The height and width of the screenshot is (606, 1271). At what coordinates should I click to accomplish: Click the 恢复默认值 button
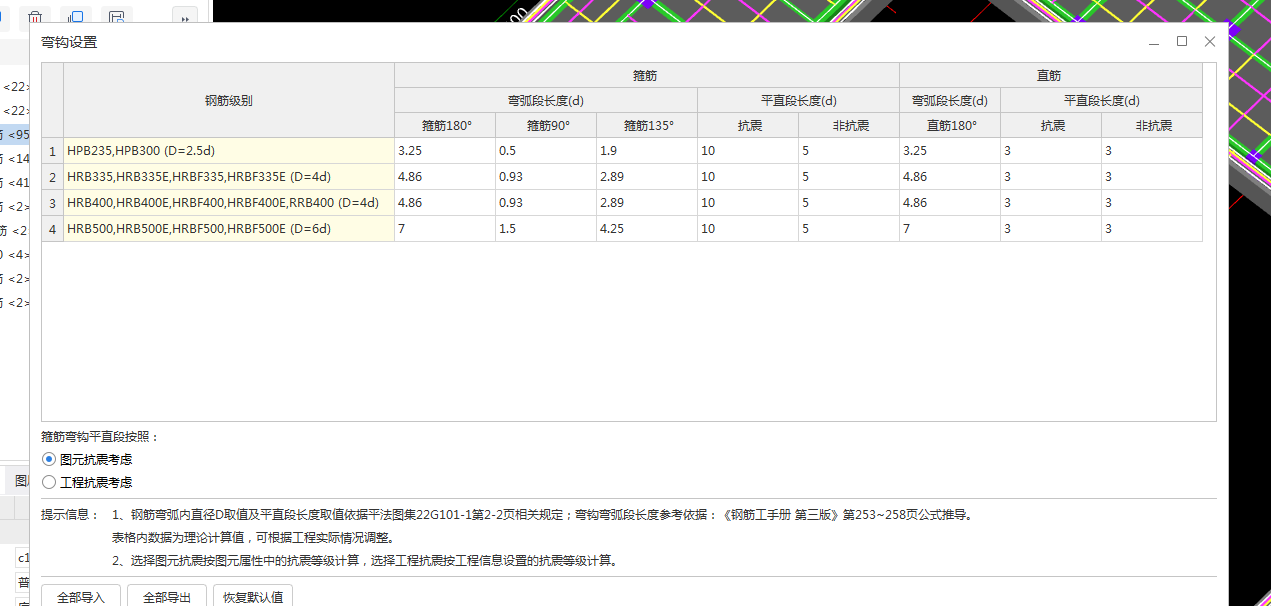pyautogui.click(x=253, y=597)
